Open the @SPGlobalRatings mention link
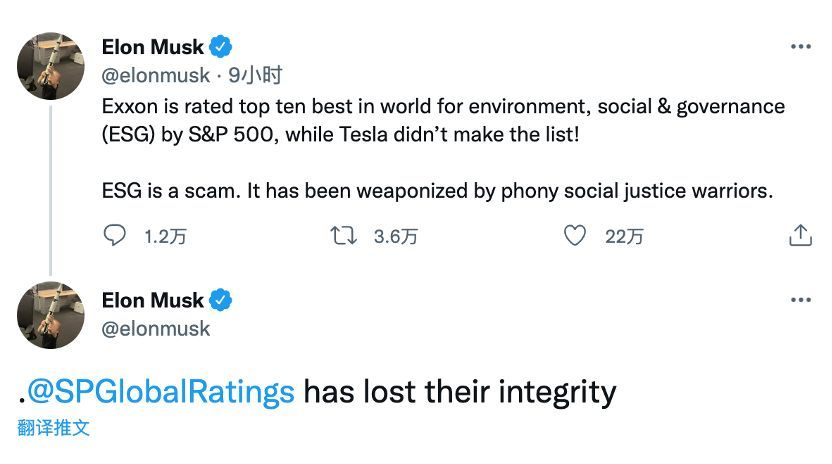Viewport: 832px width, 464px height. (161, 390)
